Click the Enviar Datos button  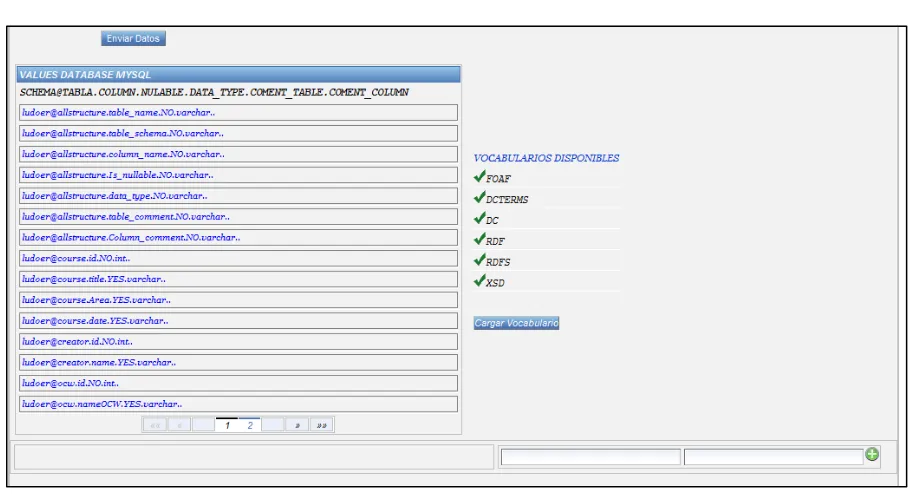pos(133,38)
